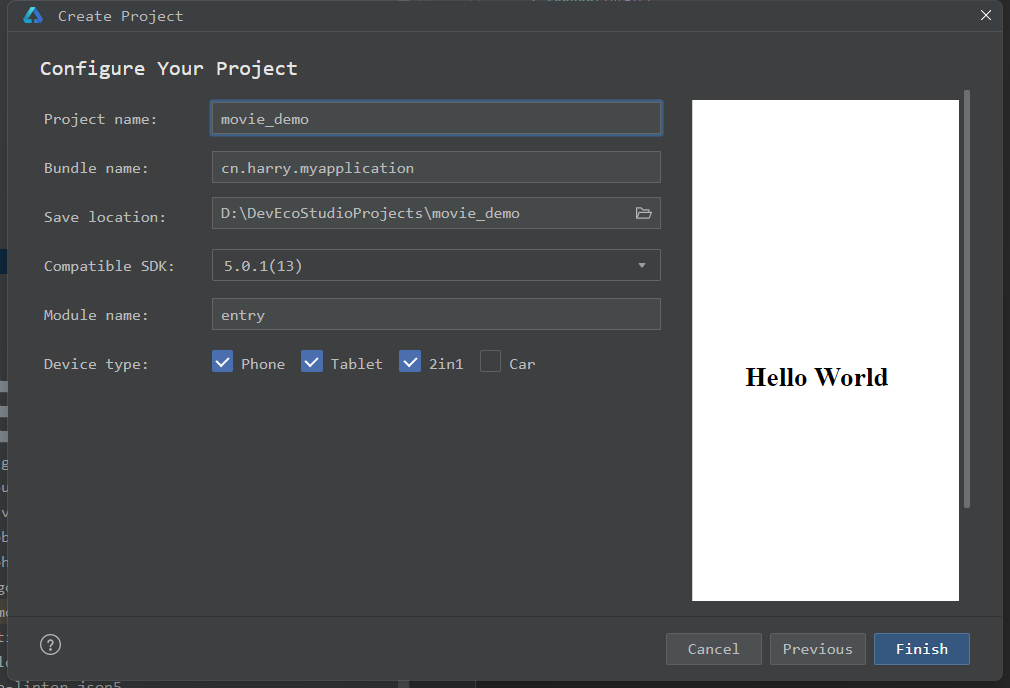Screen dimensions: 1010x688
Task: Cancel project creation
Action: coord(714,649)
